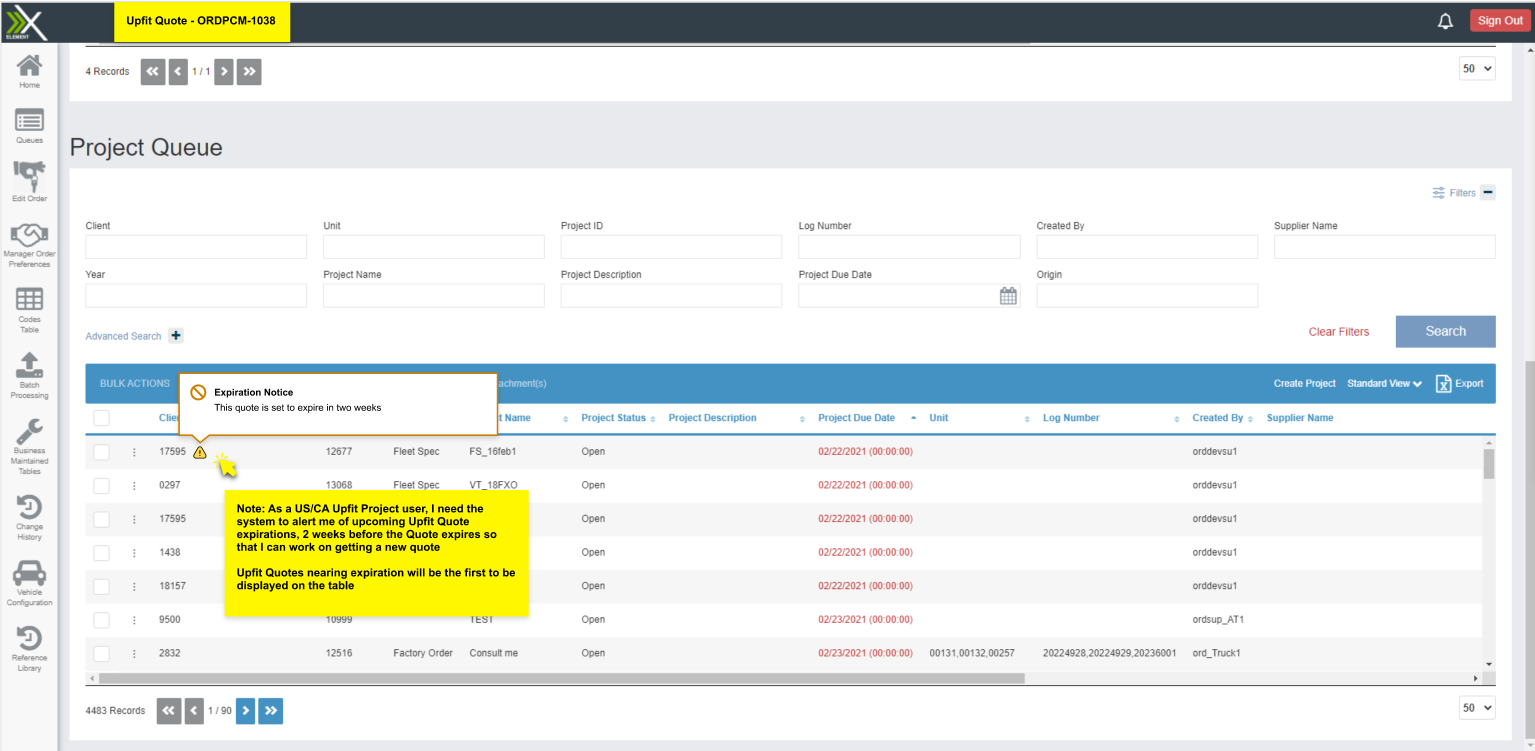Go to first page in Project Queue pager
The height and width of the screenshot is (751, 1535).
pyautogui.click(x=169, y=711)
